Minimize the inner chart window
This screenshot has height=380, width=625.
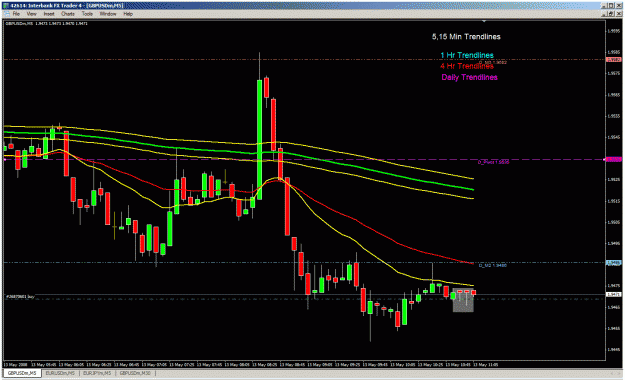[605, 14]
